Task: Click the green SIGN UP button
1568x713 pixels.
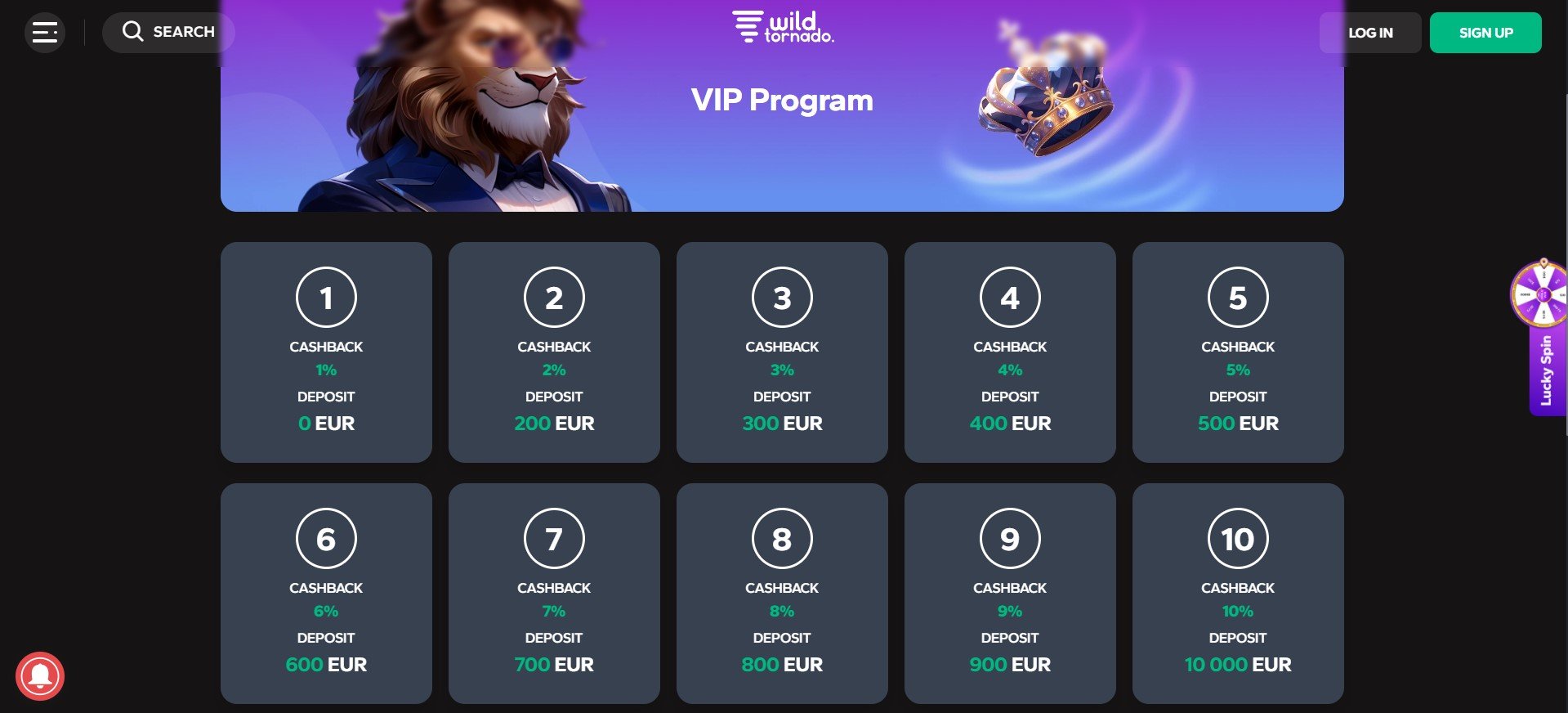Action: [1485, 33]
